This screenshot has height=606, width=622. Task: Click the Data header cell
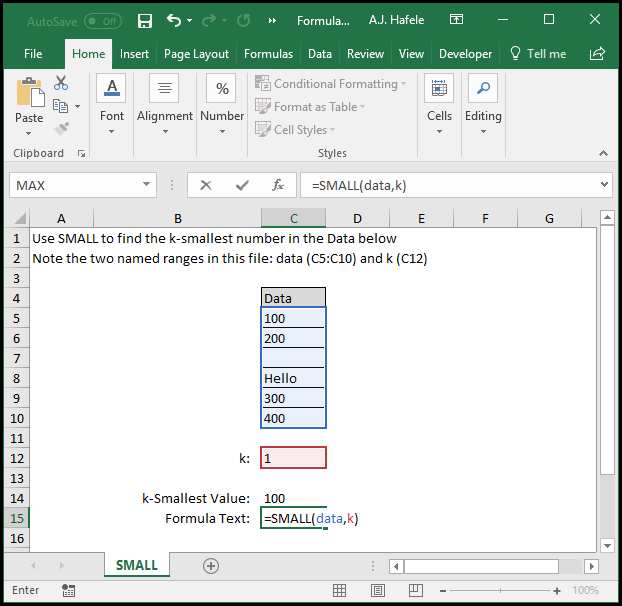(x=294, y=298)
